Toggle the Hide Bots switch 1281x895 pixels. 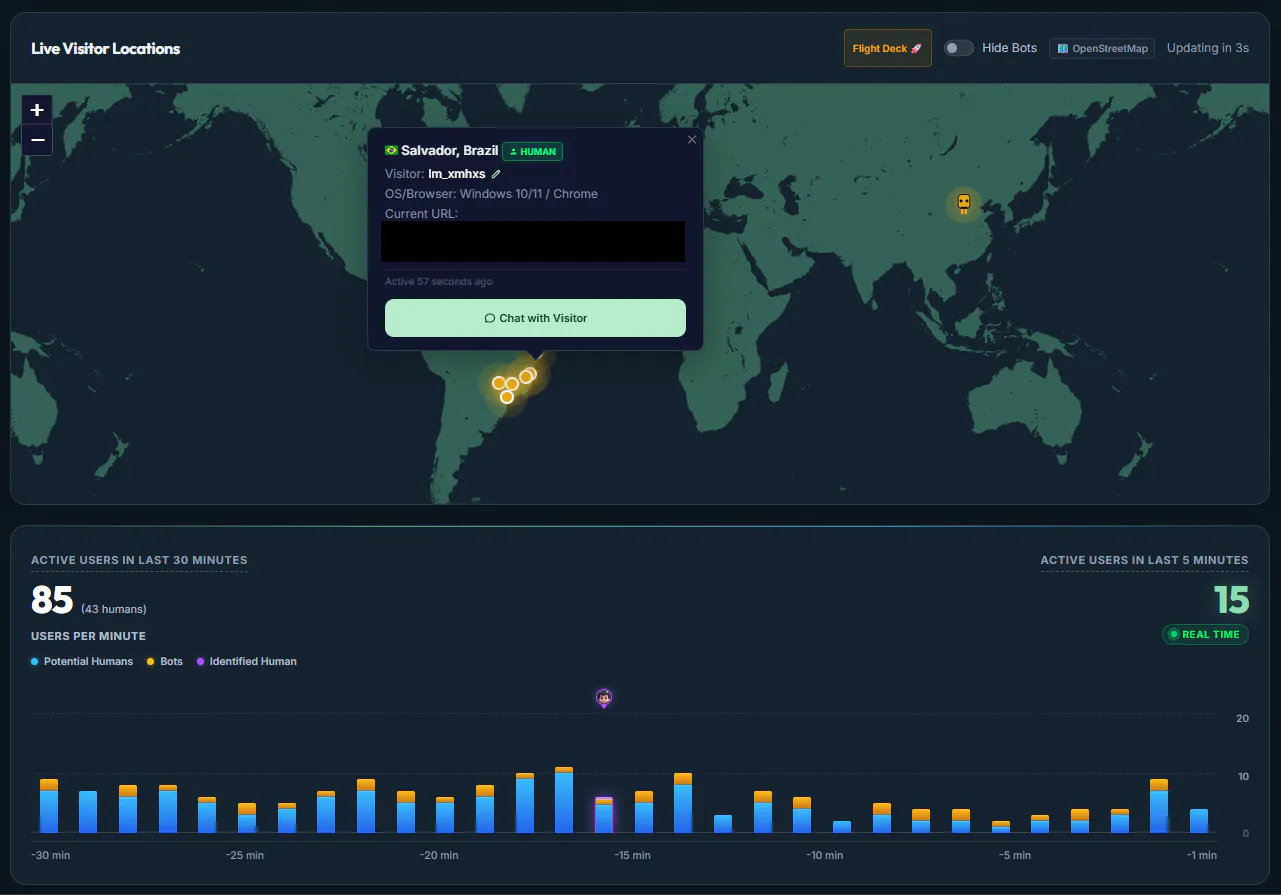(959, 48)
